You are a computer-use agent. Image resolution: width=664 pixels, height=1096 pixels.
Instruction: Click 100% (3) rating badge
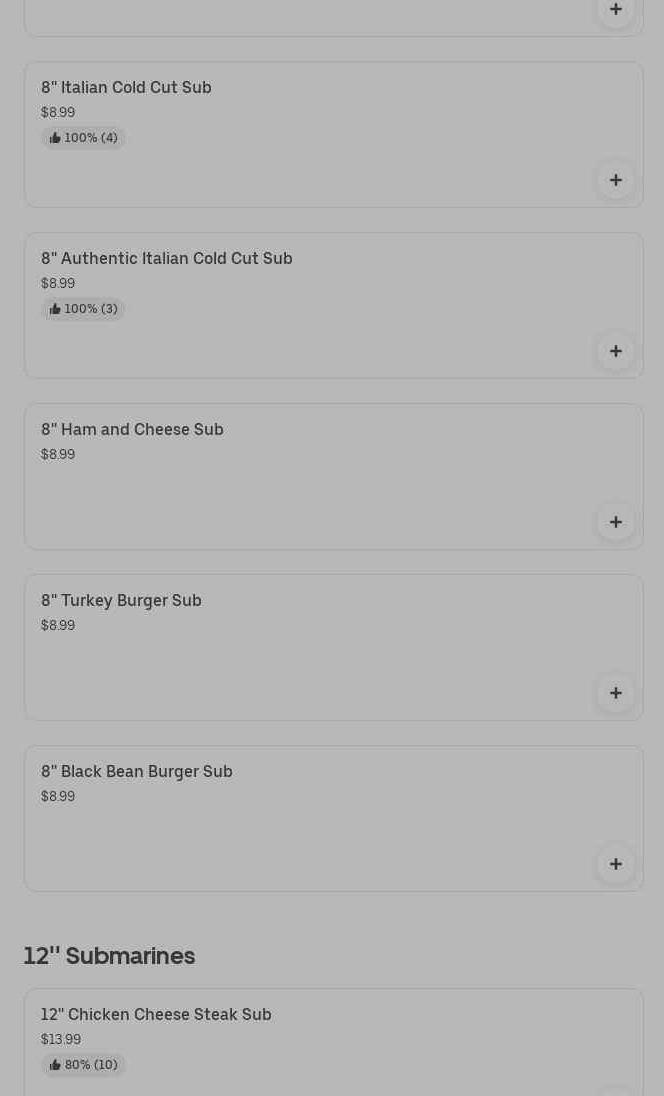click(84, 309)
